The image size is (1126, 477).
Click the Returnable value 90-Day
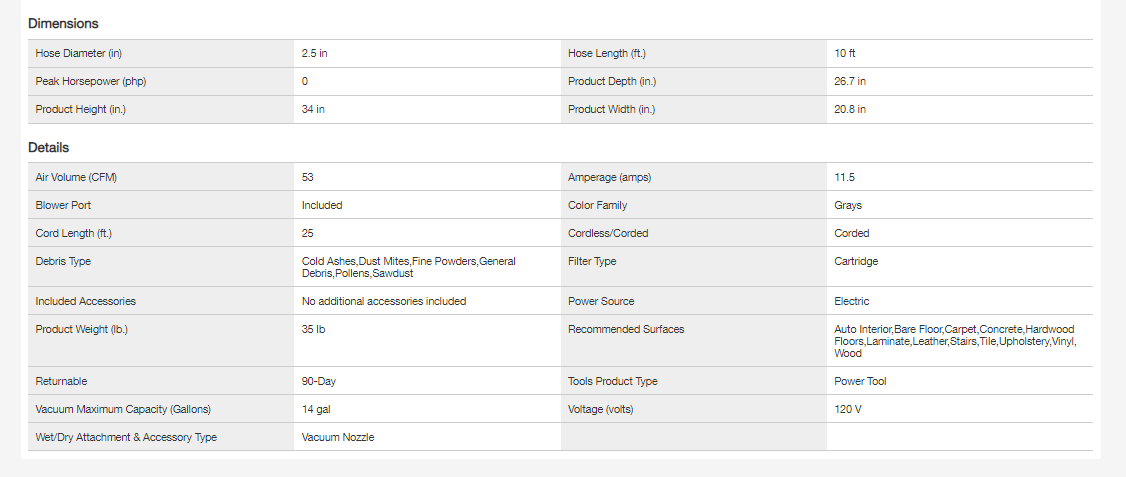click(319, 381)
